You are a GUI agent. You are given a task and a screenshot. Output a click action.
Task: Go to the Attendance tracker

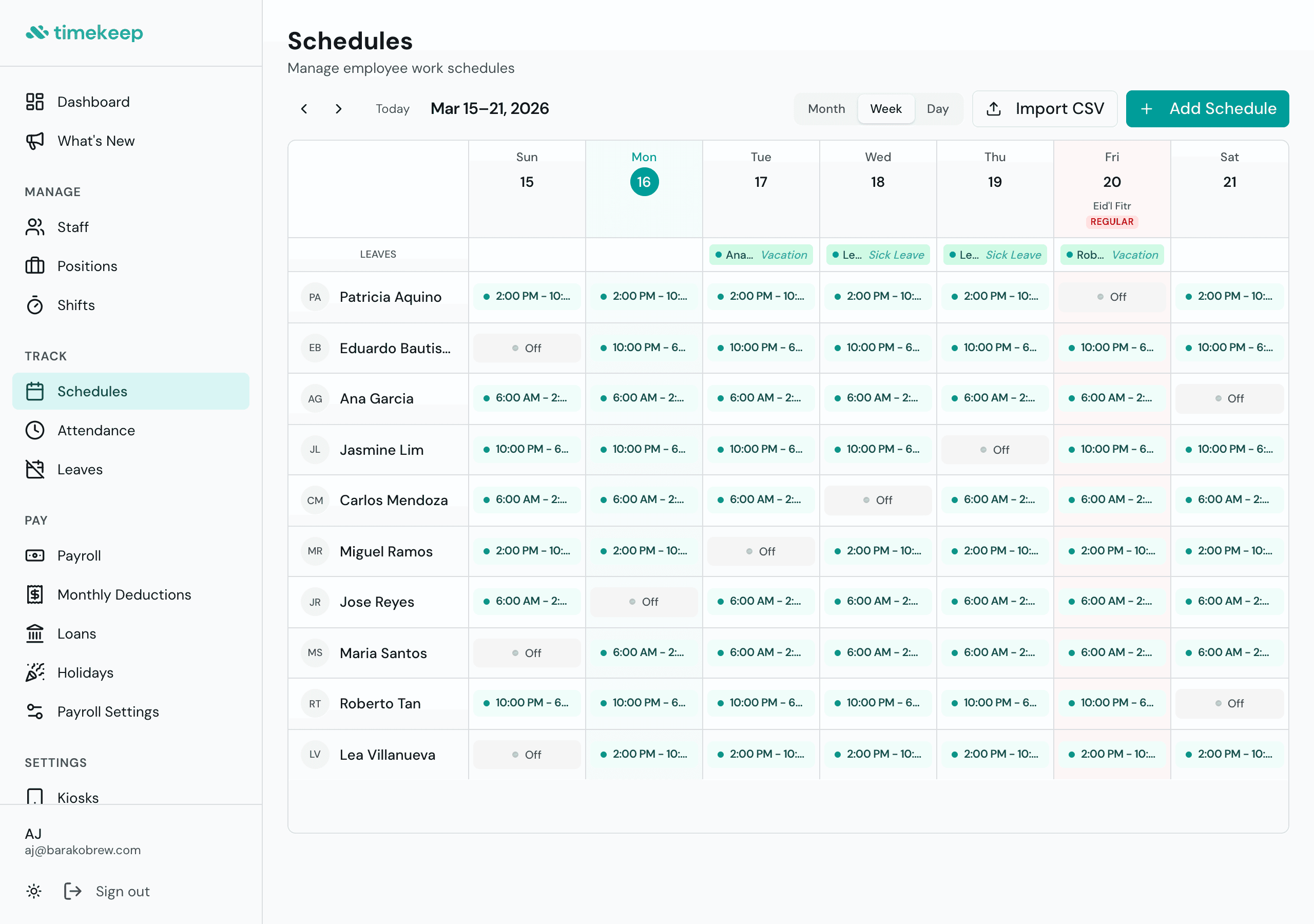95,430
